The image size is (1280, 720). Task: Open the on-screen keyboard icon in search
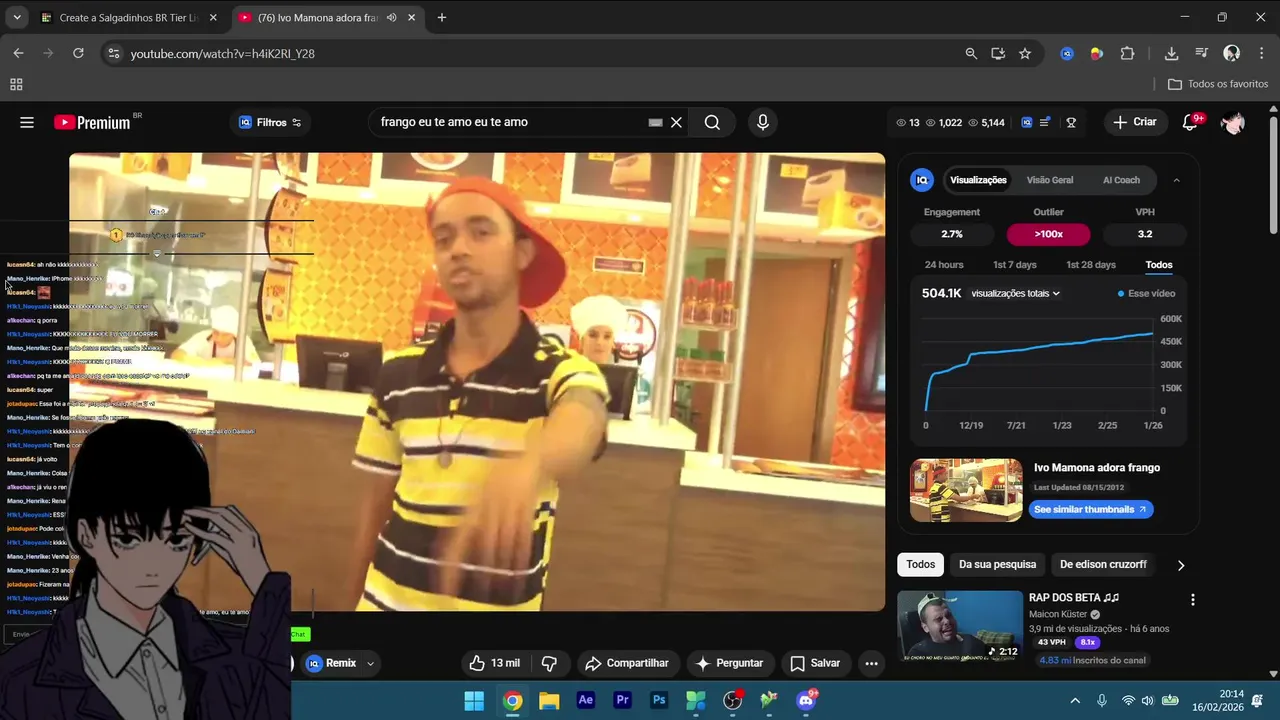point(655,122)
